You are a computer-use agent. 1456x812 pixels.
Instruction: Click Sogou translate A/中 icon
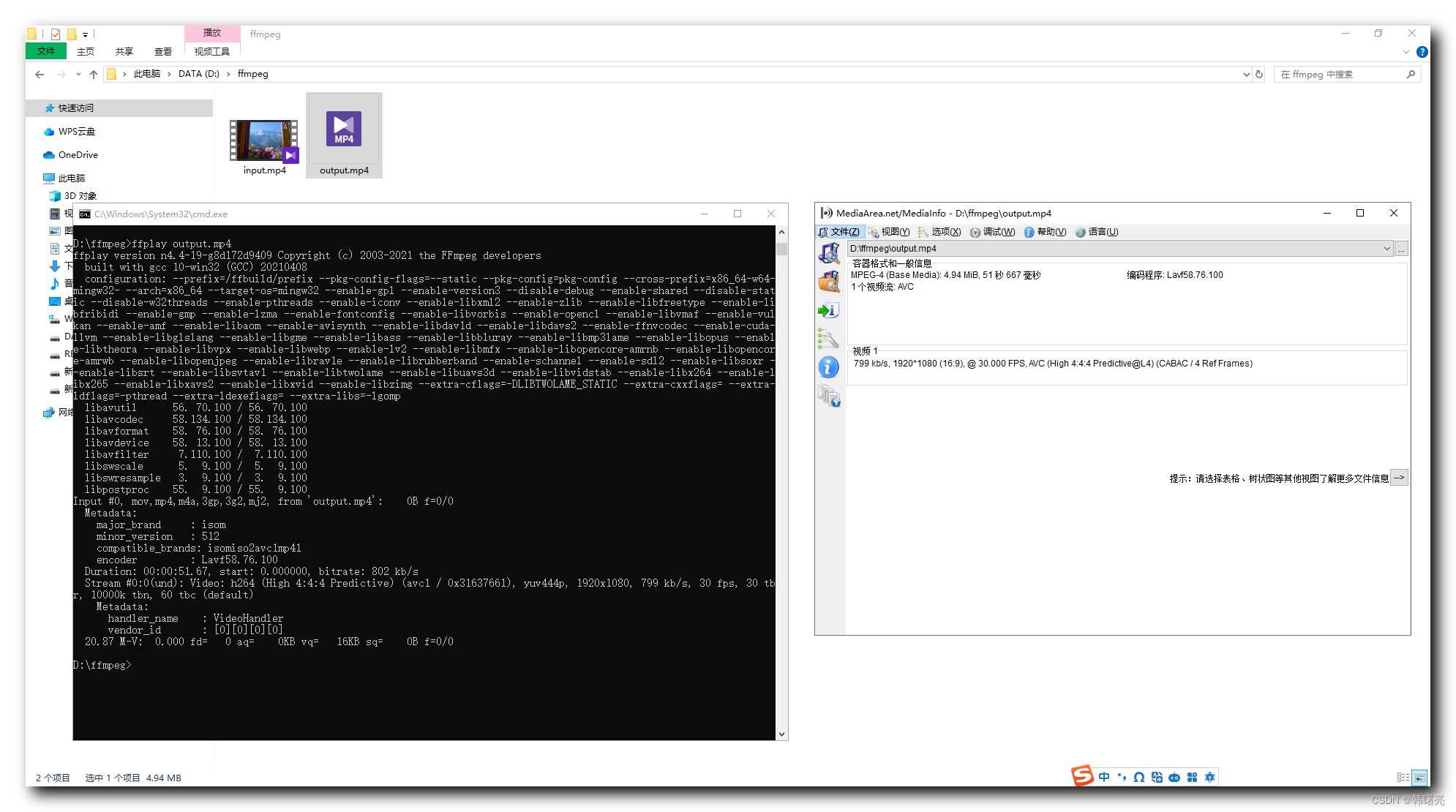(x=1157, y=777)
